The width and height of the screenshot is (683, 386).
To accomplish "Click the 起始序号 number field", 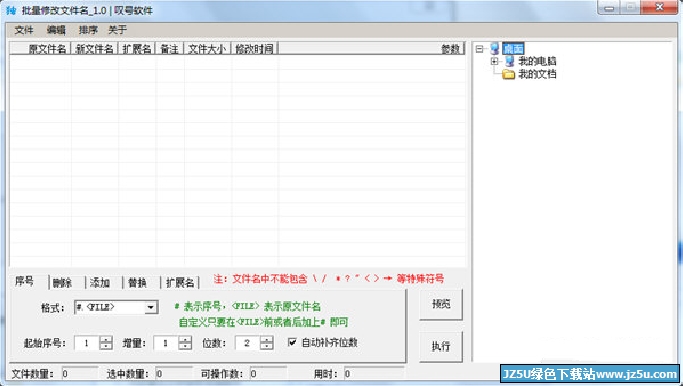I will coord(87,343).
